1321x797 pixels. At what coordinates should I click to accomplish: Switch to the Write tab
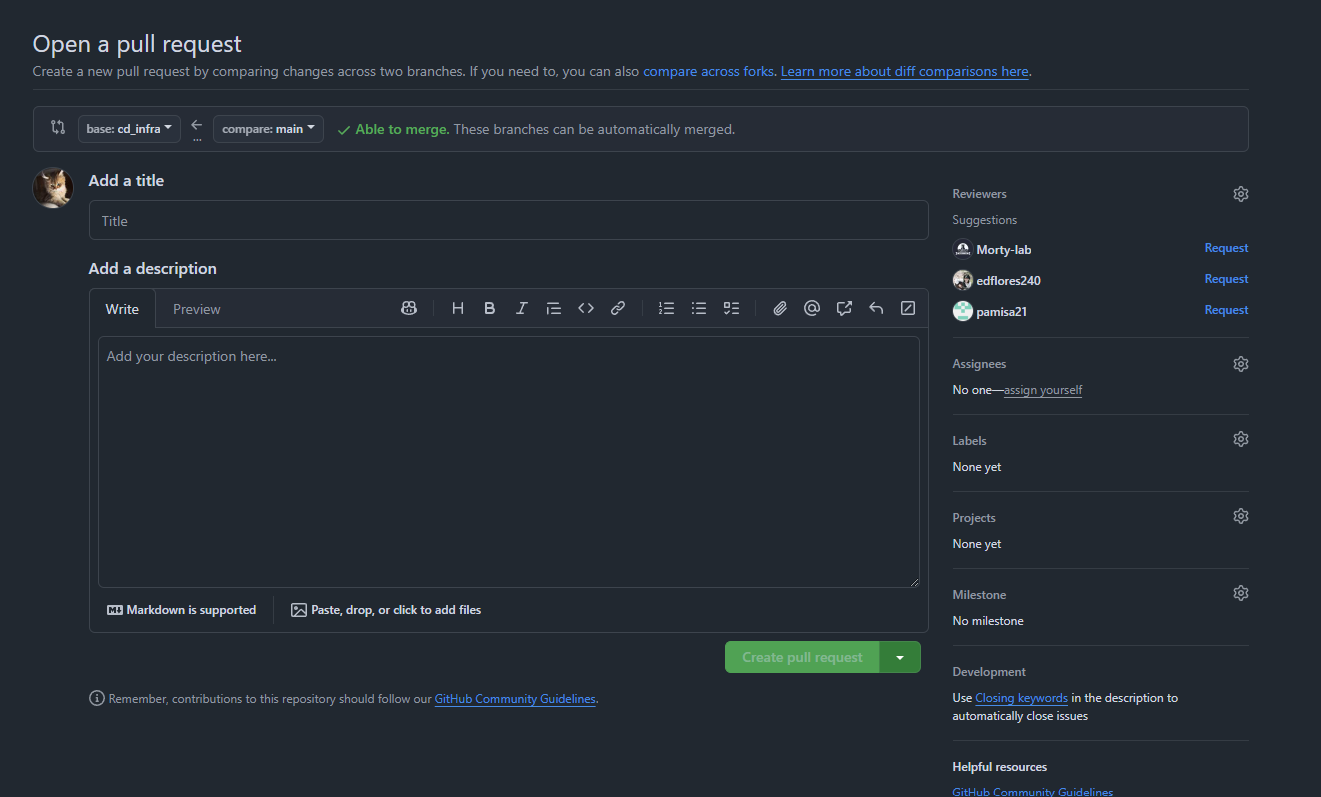coord(122,309)
